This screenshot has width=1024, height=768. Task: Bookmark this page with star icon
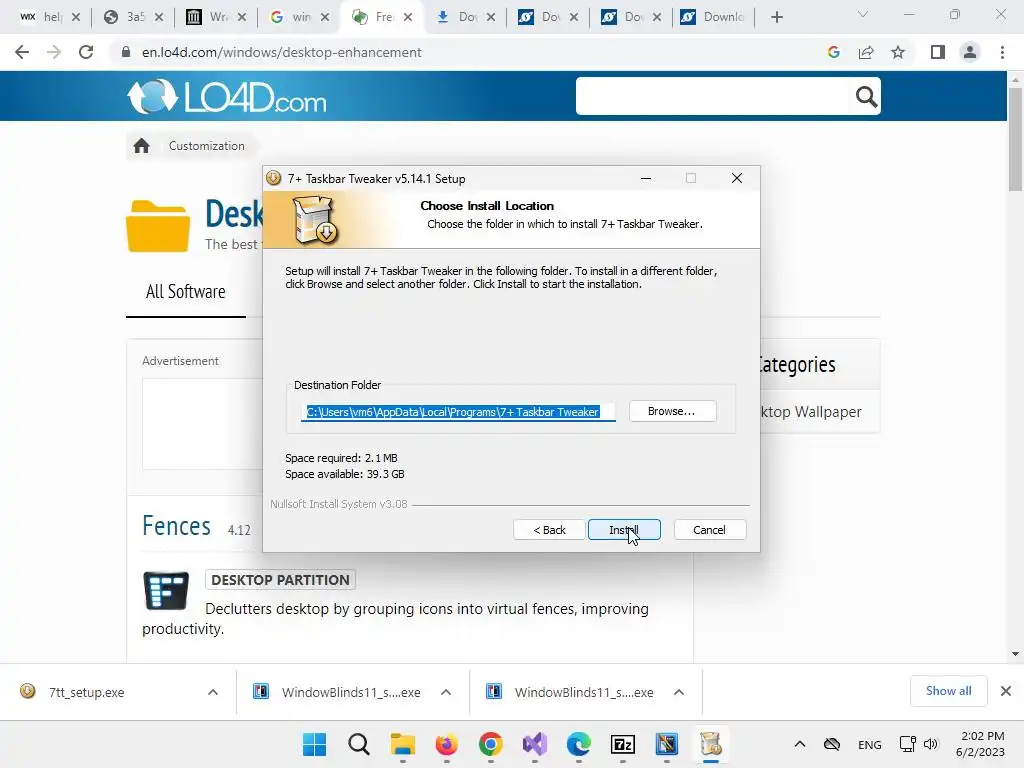[x=898, y=52]
